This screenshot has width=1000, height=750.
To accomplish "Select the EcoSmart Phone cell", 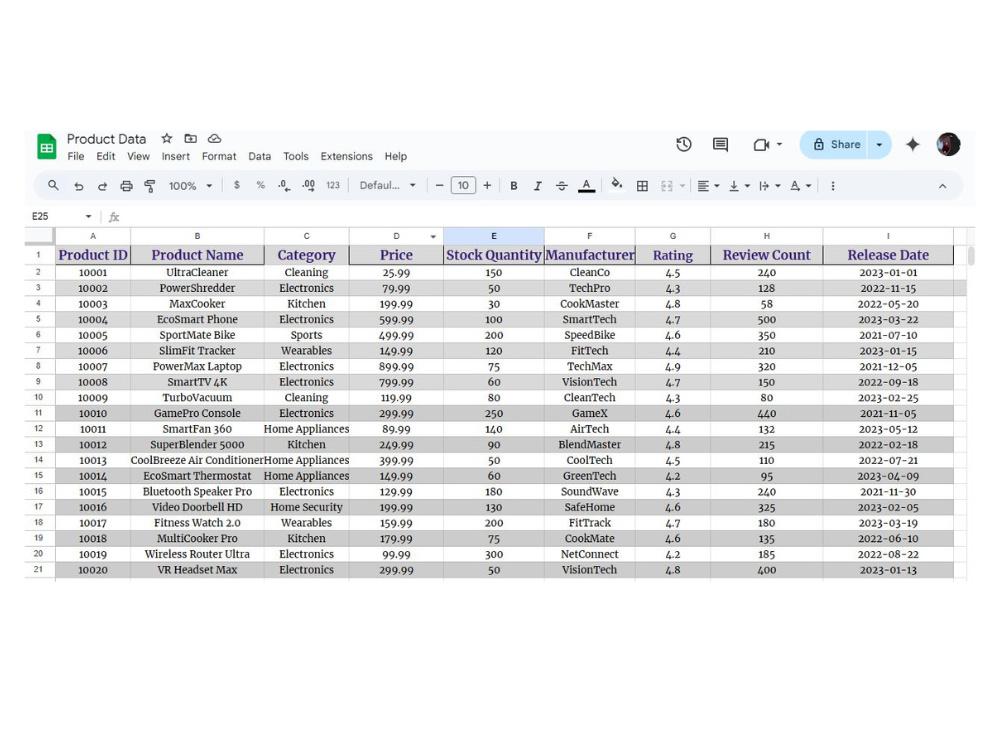I will coord(197,320).
